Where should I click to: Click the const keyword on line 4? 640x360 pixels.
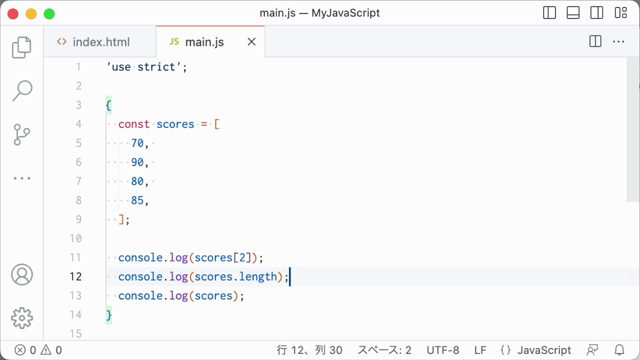coord(134,124)
